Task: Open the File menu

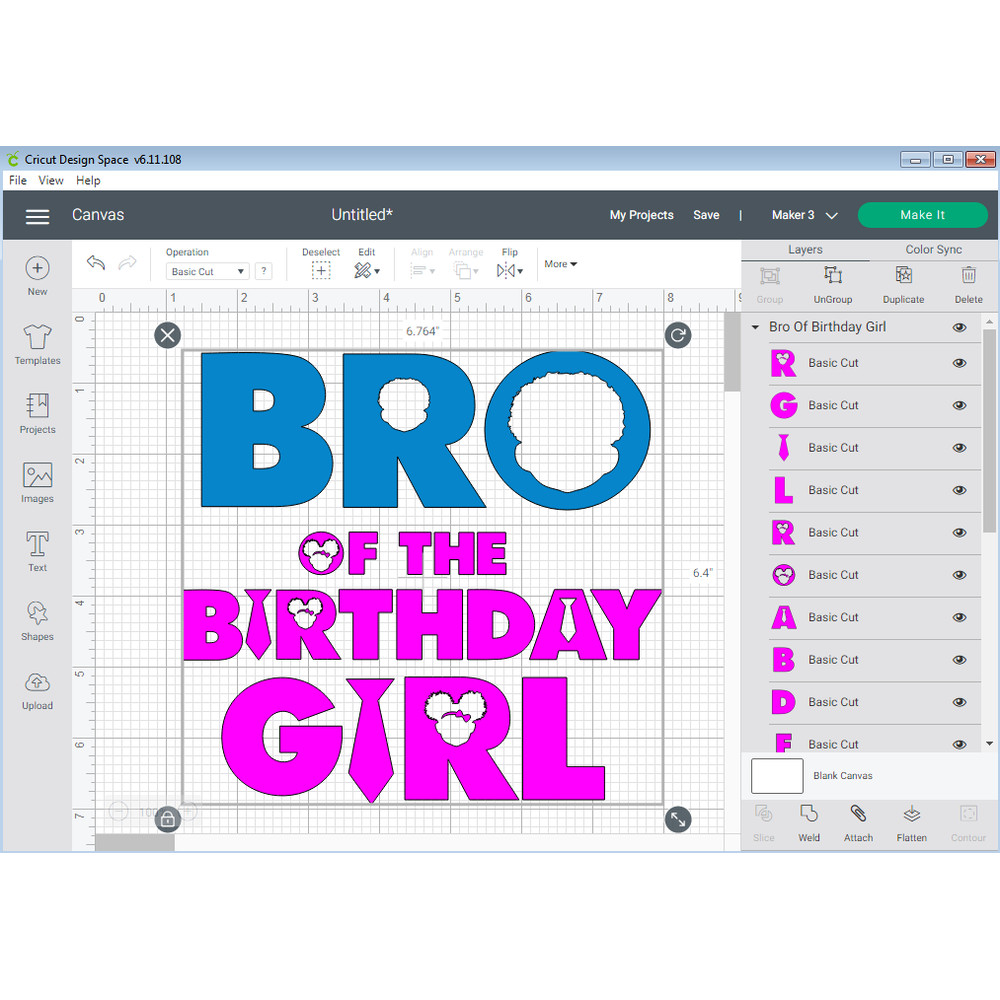Action: point(18,181)
